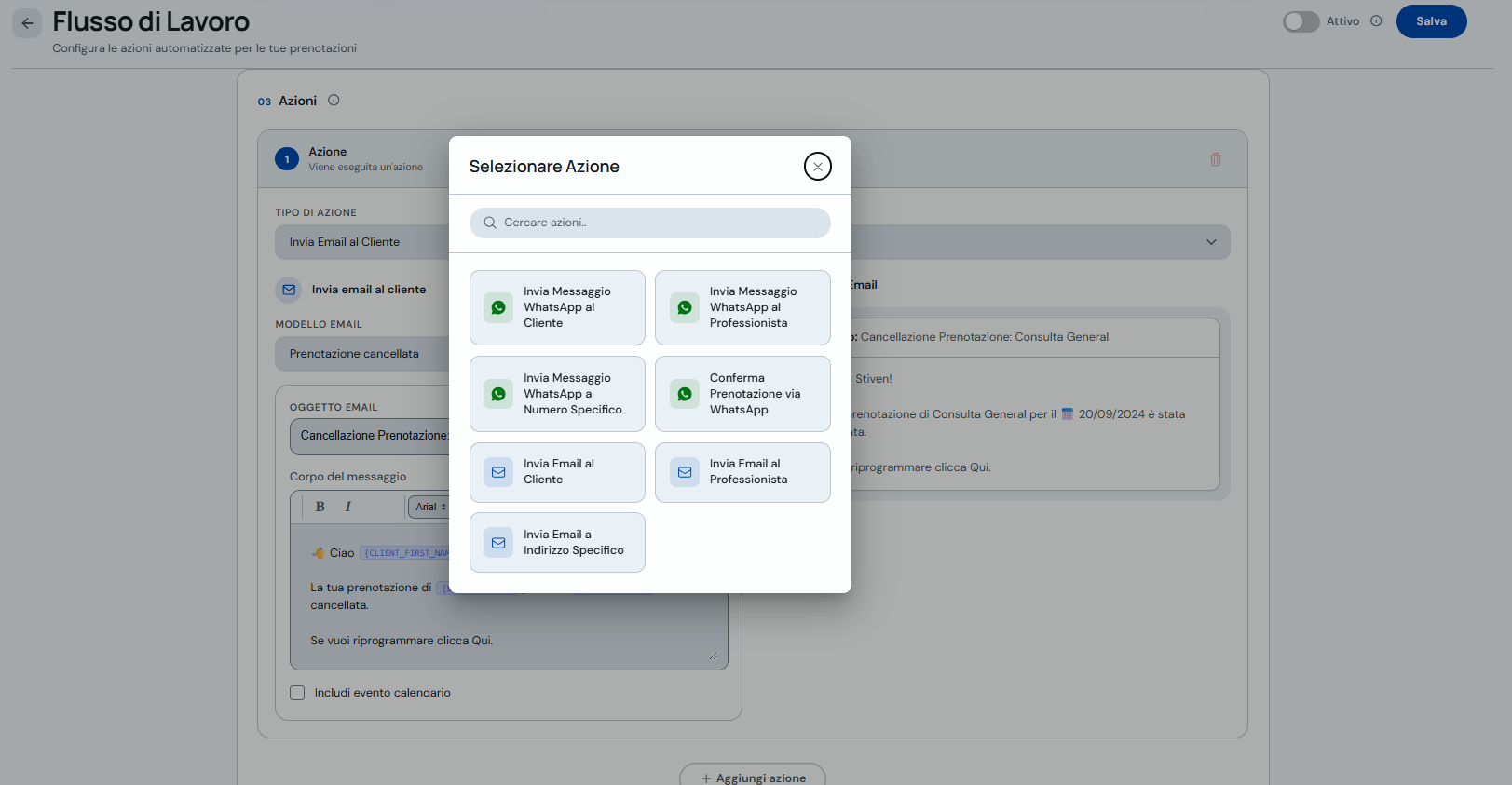Image resolution: width=1512 pixels, height=785 pixels.
Task: Open the Prenotazione cancellata template dropdown
Action: click(x=363, y=354)
